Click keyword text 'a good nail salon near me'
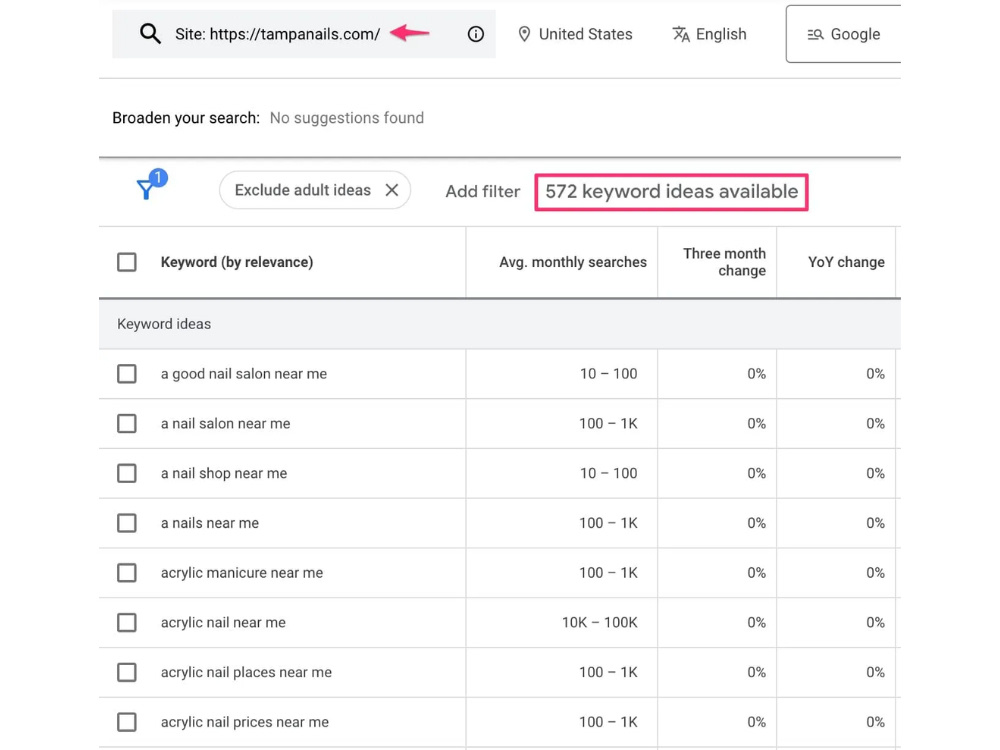Viewport: 1000px width, 750px height. 244,374
